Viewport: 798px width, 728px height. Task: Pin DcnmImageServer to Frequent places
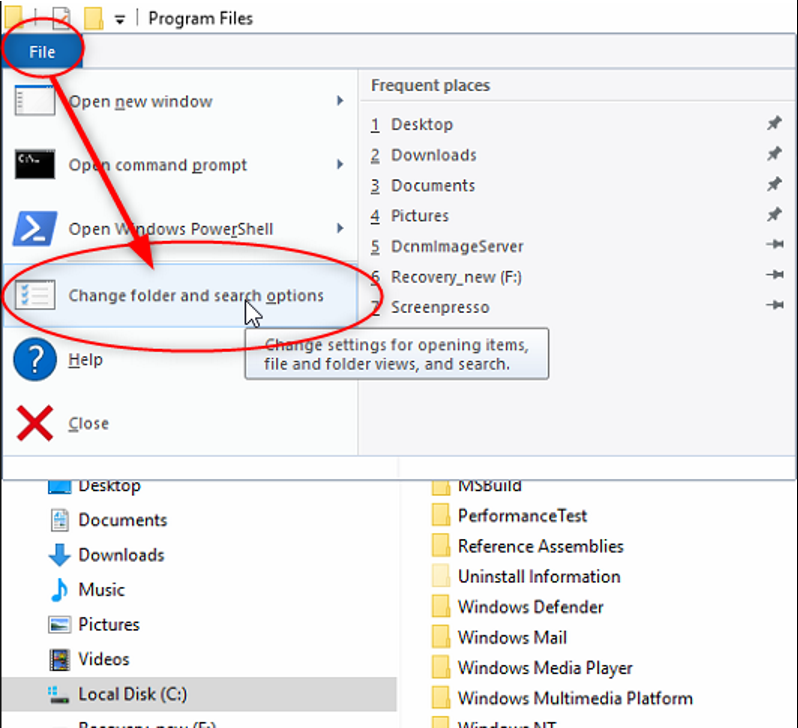coord(773,246)
